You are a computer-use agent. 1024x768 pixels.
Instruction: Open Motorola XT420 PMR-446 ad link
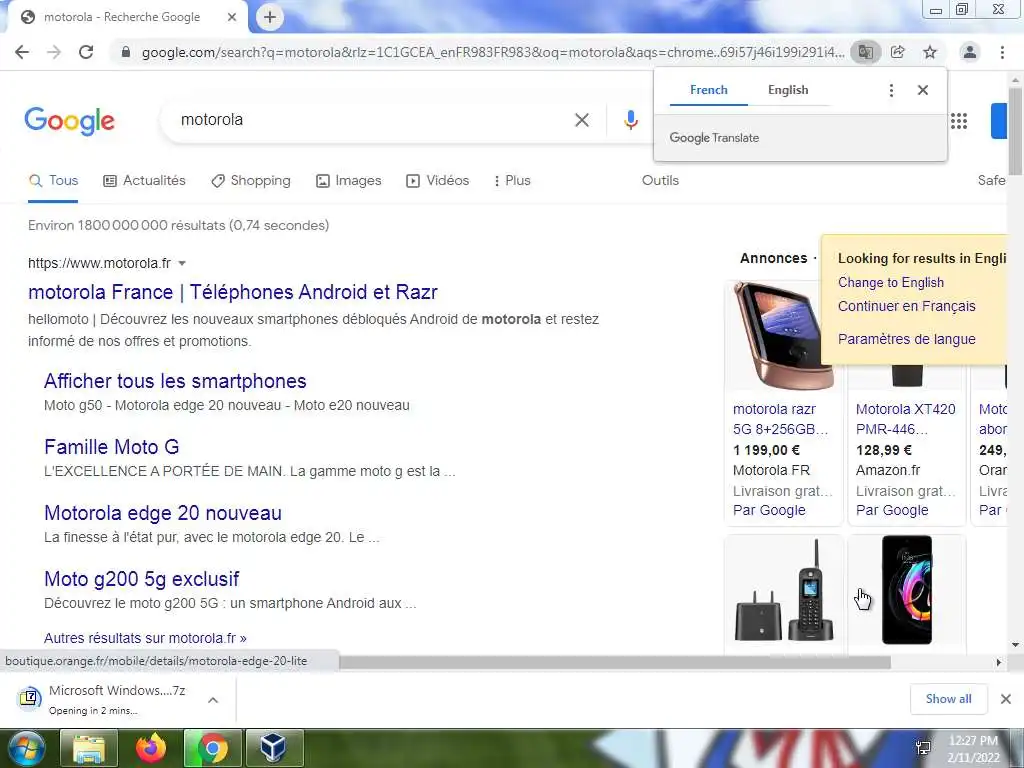pos(905,419)
